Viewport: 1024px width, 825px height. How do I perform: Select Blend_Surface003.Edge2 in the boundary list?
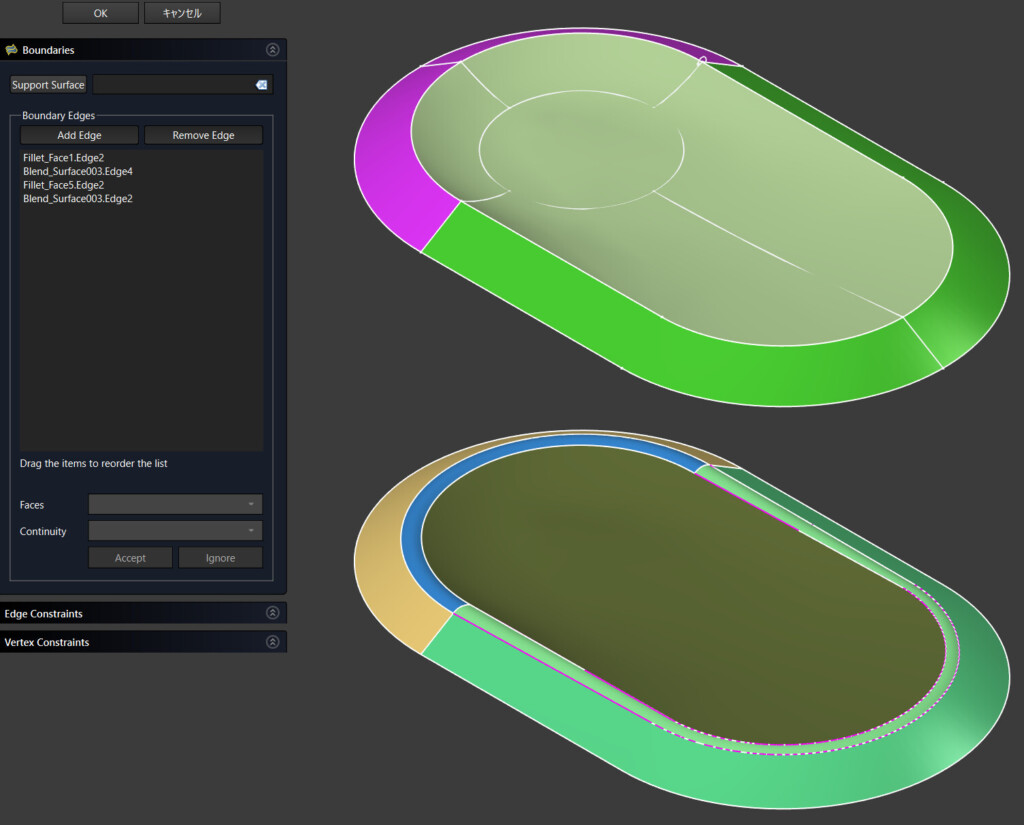click(78, 199)
